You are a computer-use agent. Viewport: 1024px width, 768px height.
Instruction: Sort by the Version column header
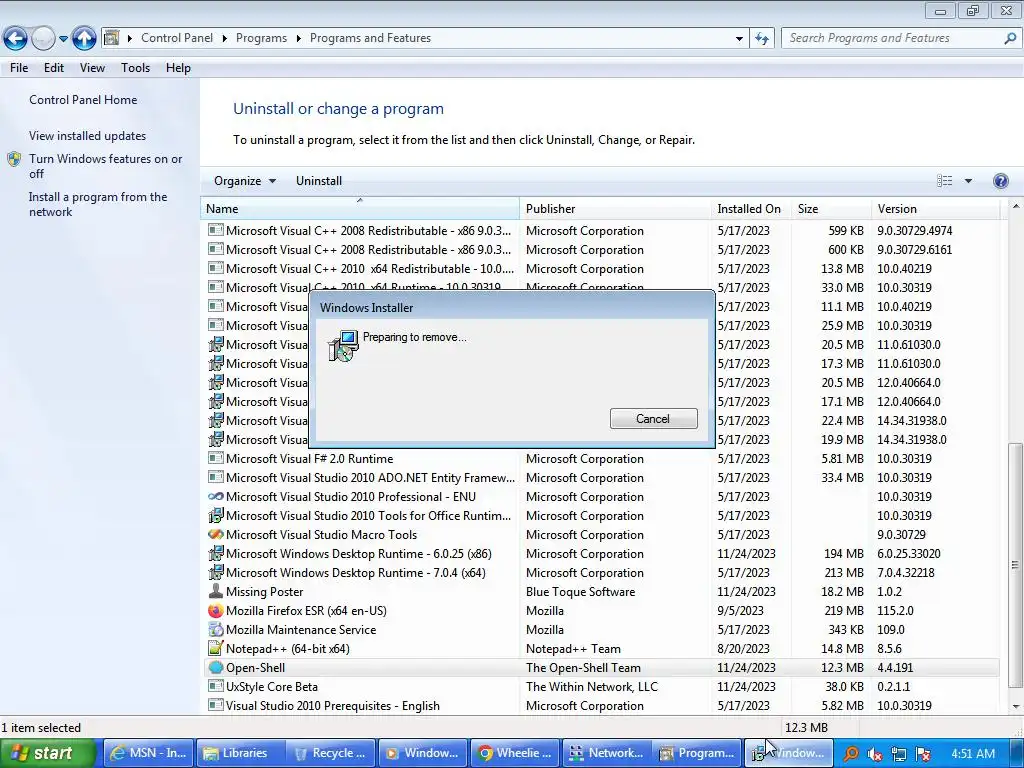click(x=936, y=209)
